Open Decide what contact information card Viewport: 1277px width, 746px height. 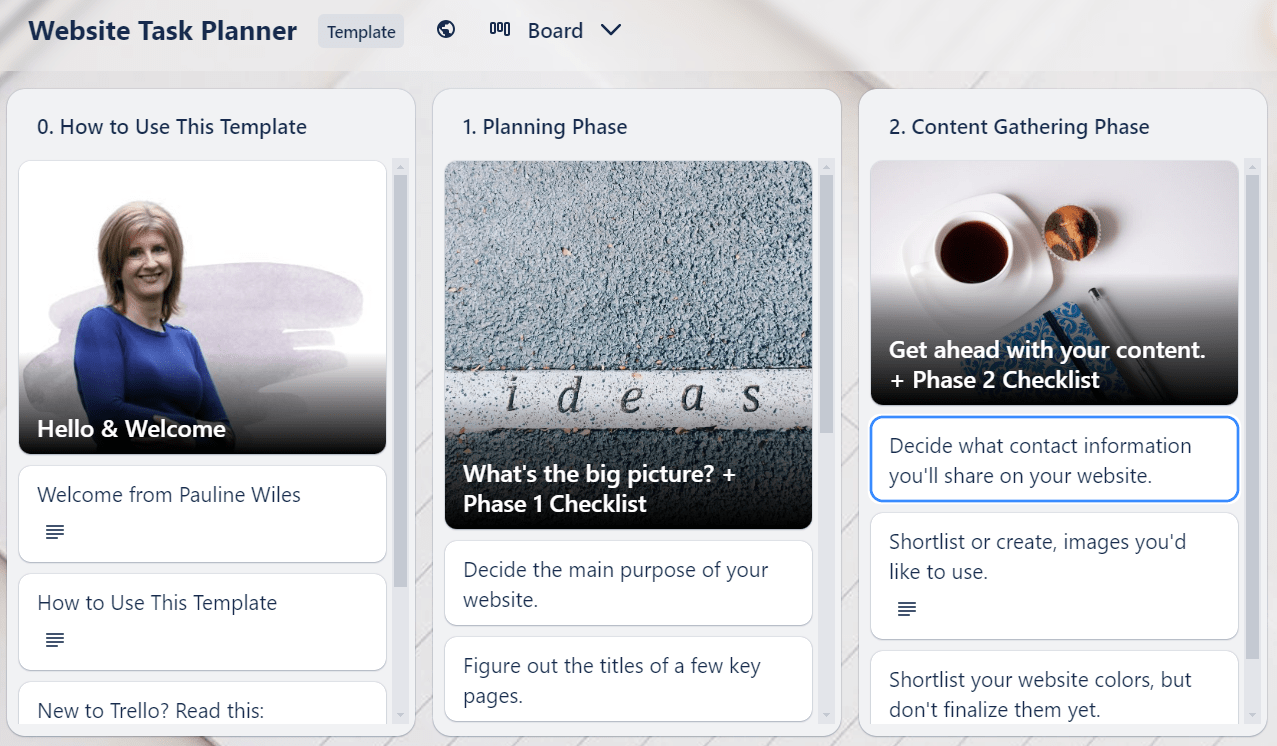[1054, 460]
